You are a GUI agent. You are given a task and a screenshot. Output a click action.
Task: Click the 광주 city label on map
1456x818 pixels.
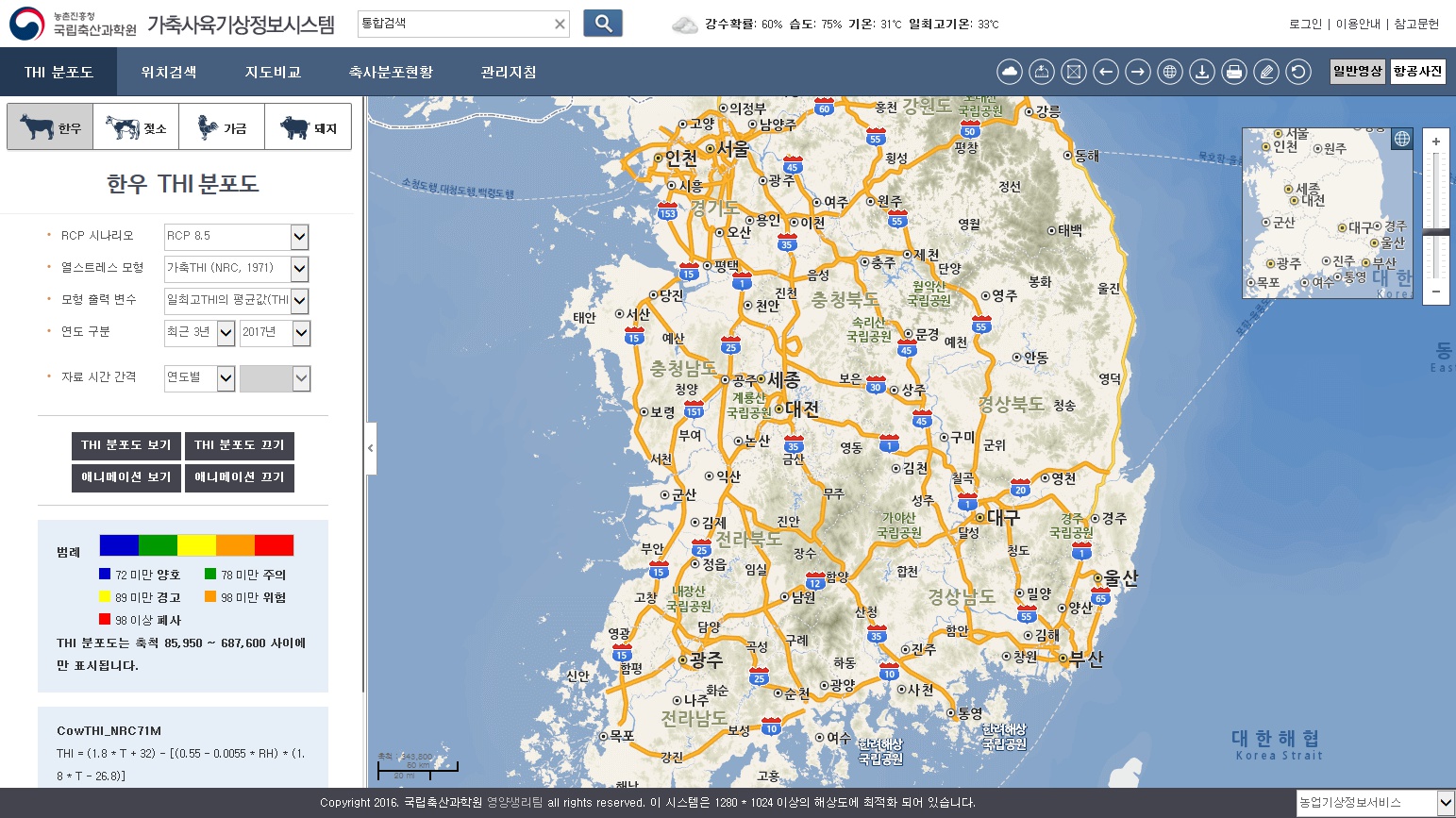(706, 659)
